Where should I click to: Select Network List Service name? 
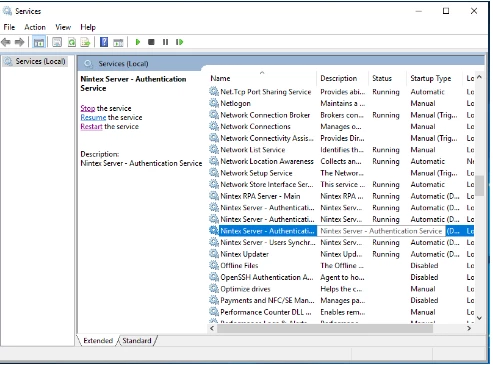coord(253,150)
